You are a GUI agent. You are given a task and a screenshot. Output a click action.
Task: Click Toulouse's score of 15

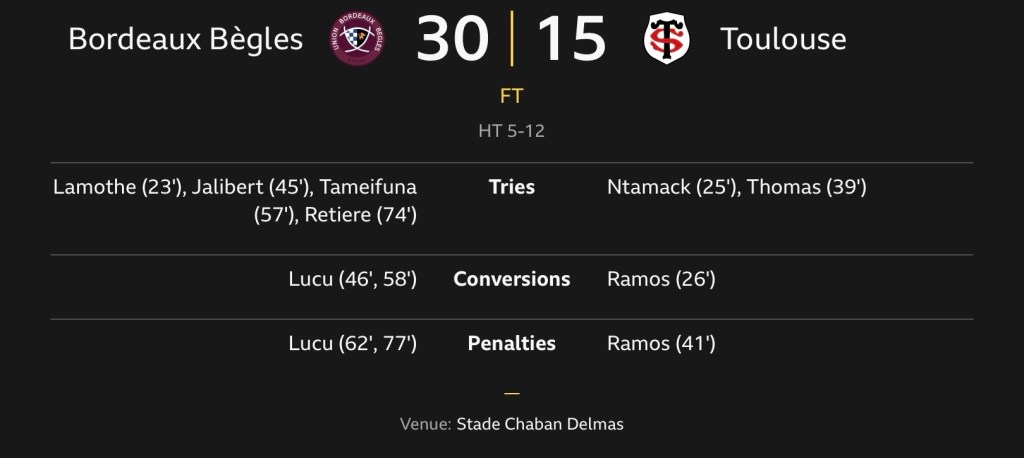[572, 39]
